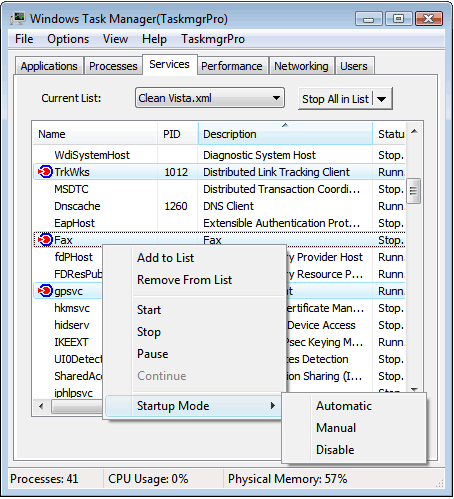454x499 pixels.
Task: Open the Stop All in List dropdown arrow
Action: point(382,99)
